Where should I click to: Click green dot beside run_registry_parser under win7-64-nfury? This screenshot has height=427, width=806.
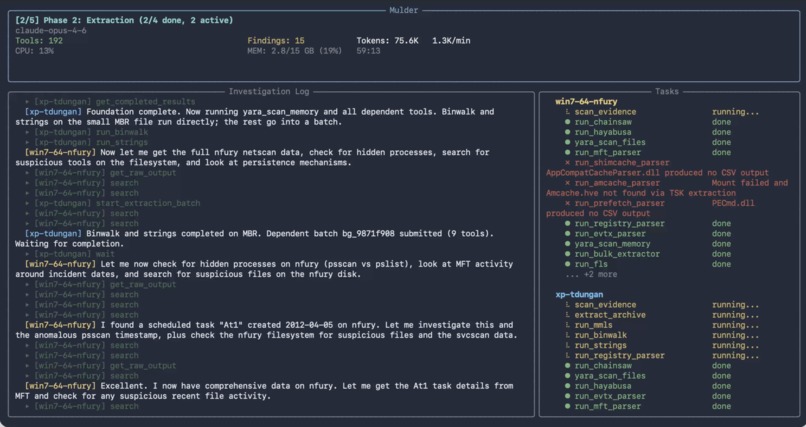pyautogui.click(x=567, y=224)
